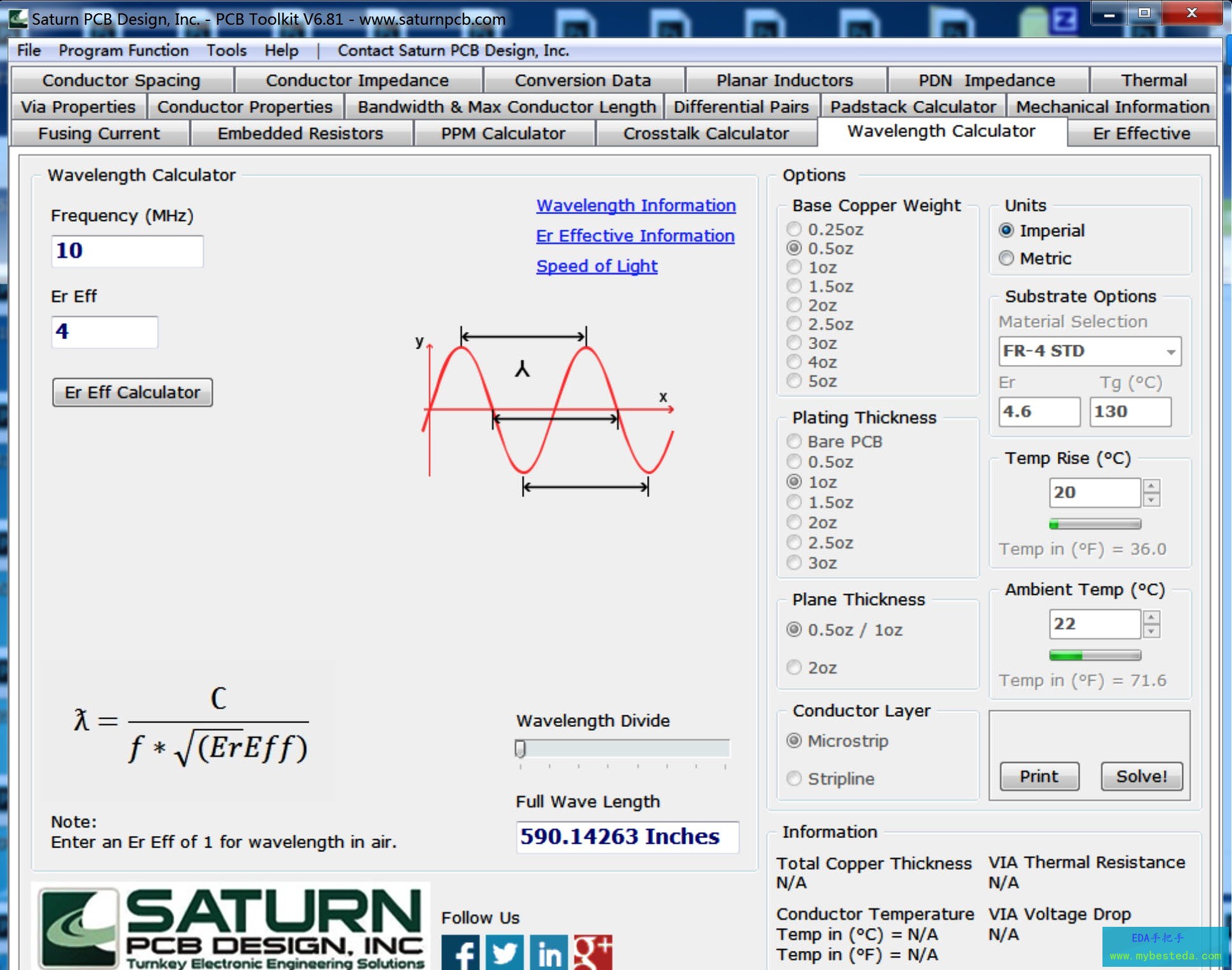This screenshot has width=1232, height=970.
Task: Open the Twitter bird icon
Action: point(505,952)
